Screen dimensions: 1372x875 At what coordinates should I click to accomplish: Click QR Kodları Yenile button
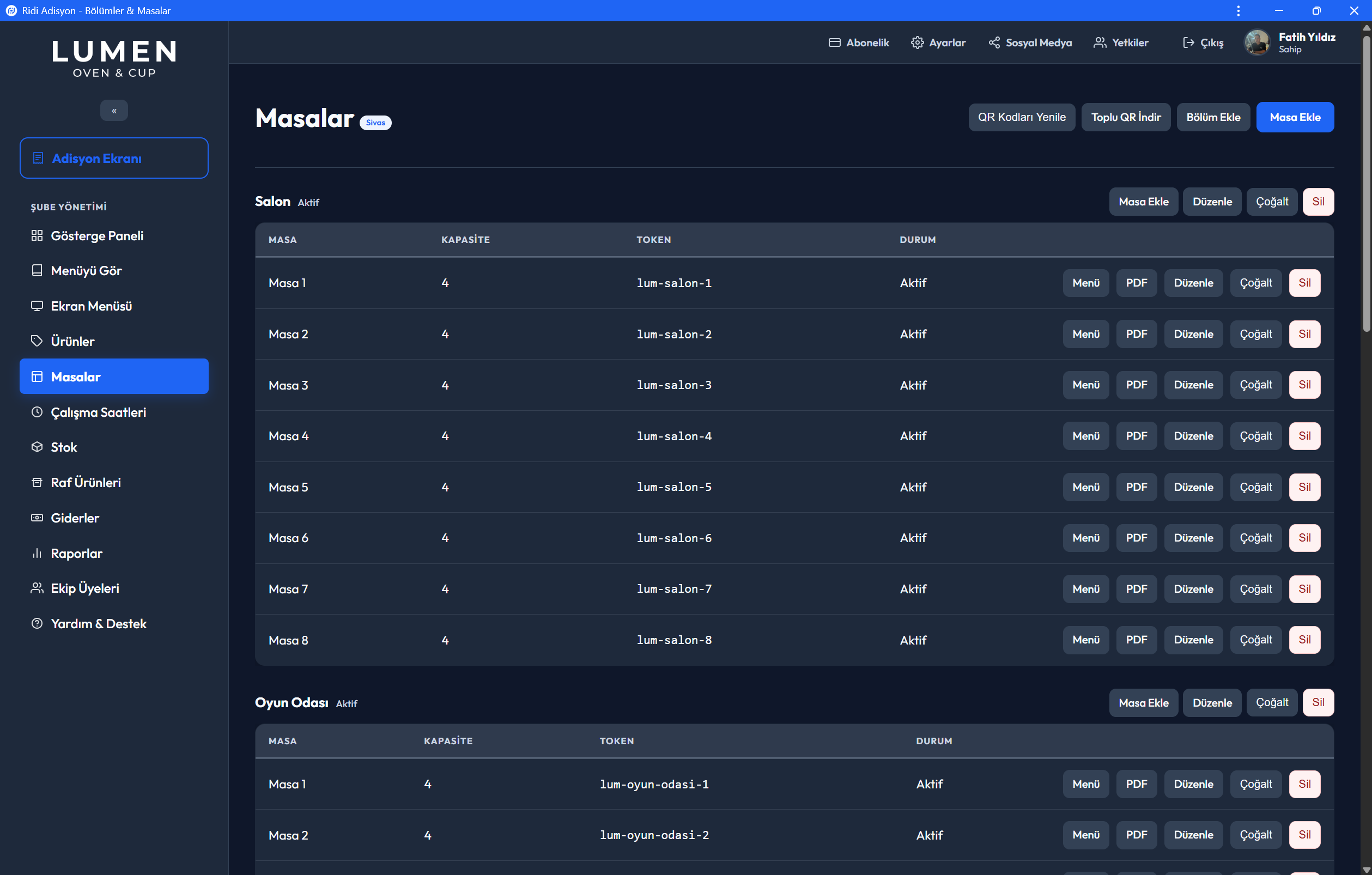tap(1022, 117)
